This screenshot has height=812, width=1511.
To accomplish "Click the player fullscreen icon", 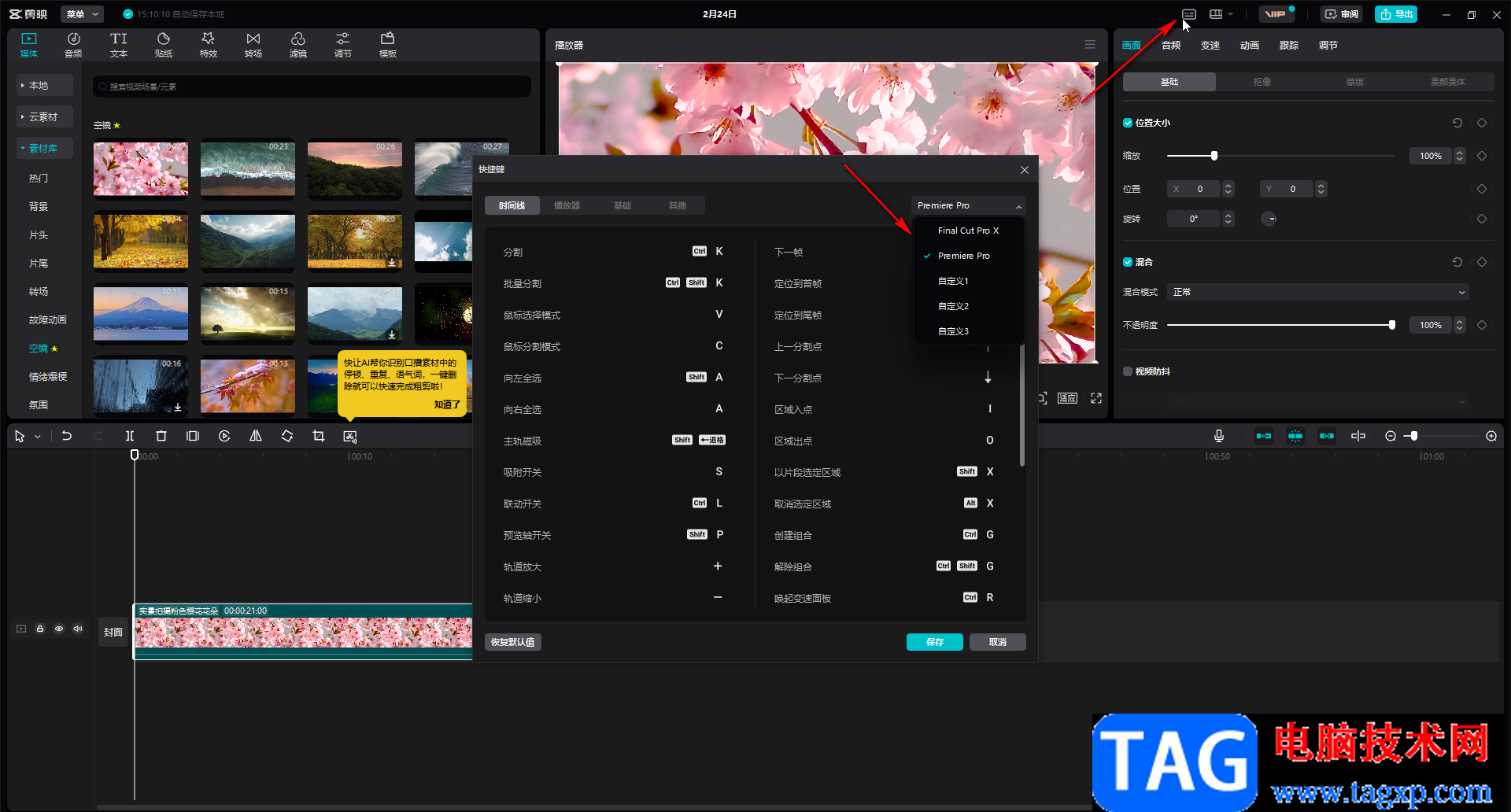I will (1096, 398).
